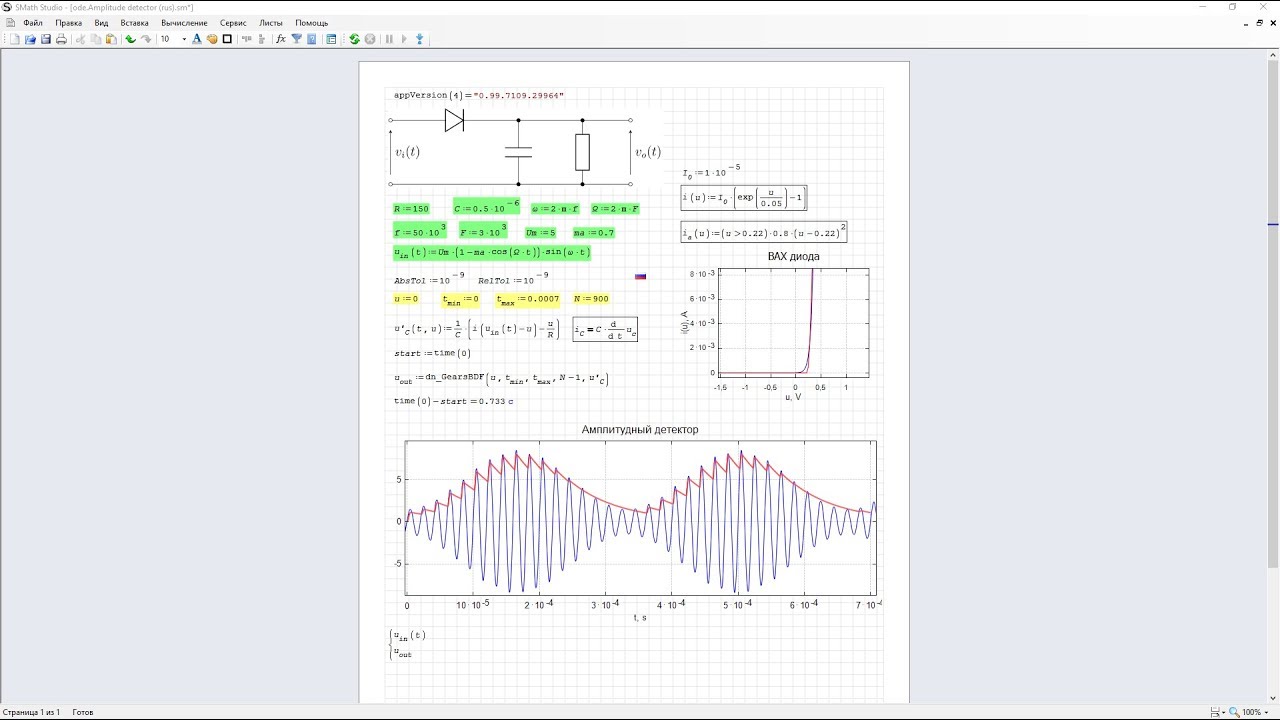The height and width of the screenshot is (720, 1280).
Task: Open the Помощь menu
Action: (311, 22)
